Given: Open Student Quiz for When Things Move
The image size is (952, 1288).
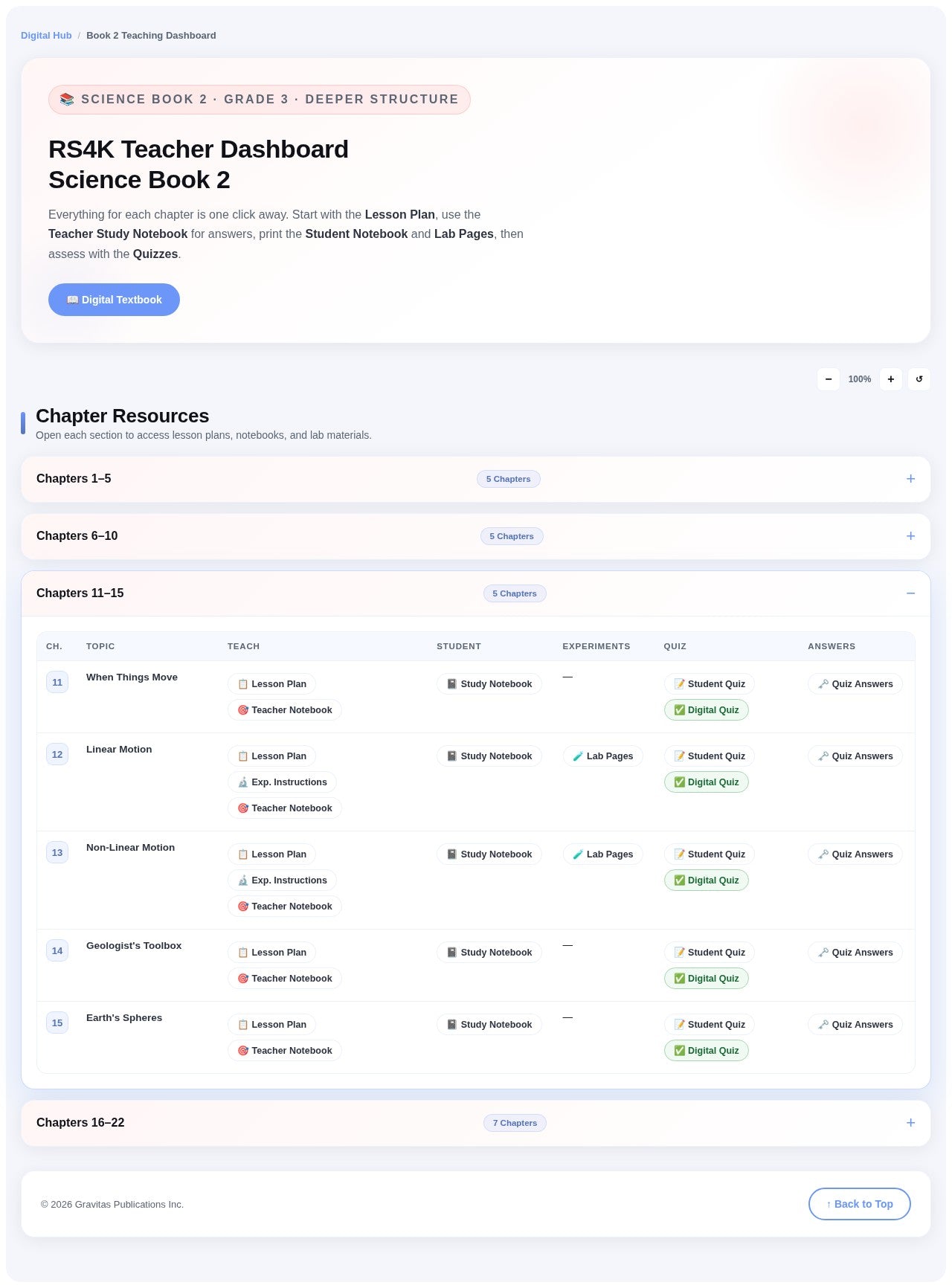Looking at the screenshot, I should (x=709, y=684).
